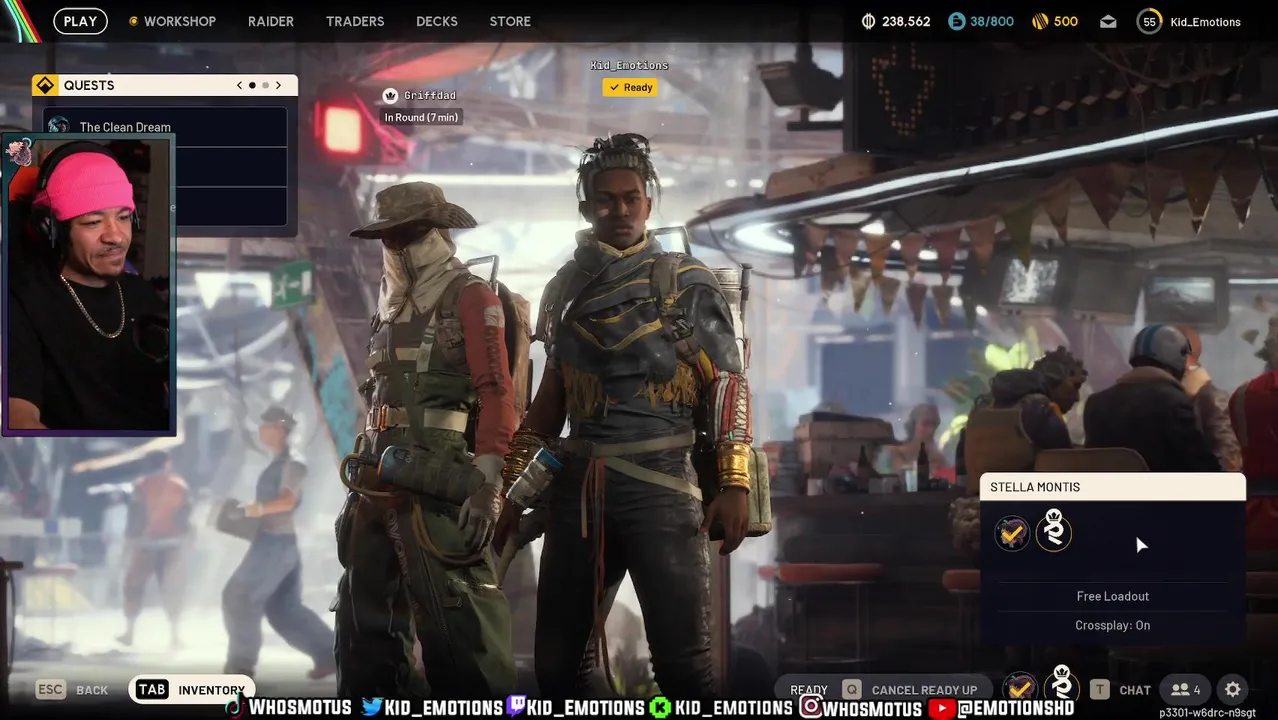Open the CHAT panel
The image size is (1278, 720).
pos(1135,690)
